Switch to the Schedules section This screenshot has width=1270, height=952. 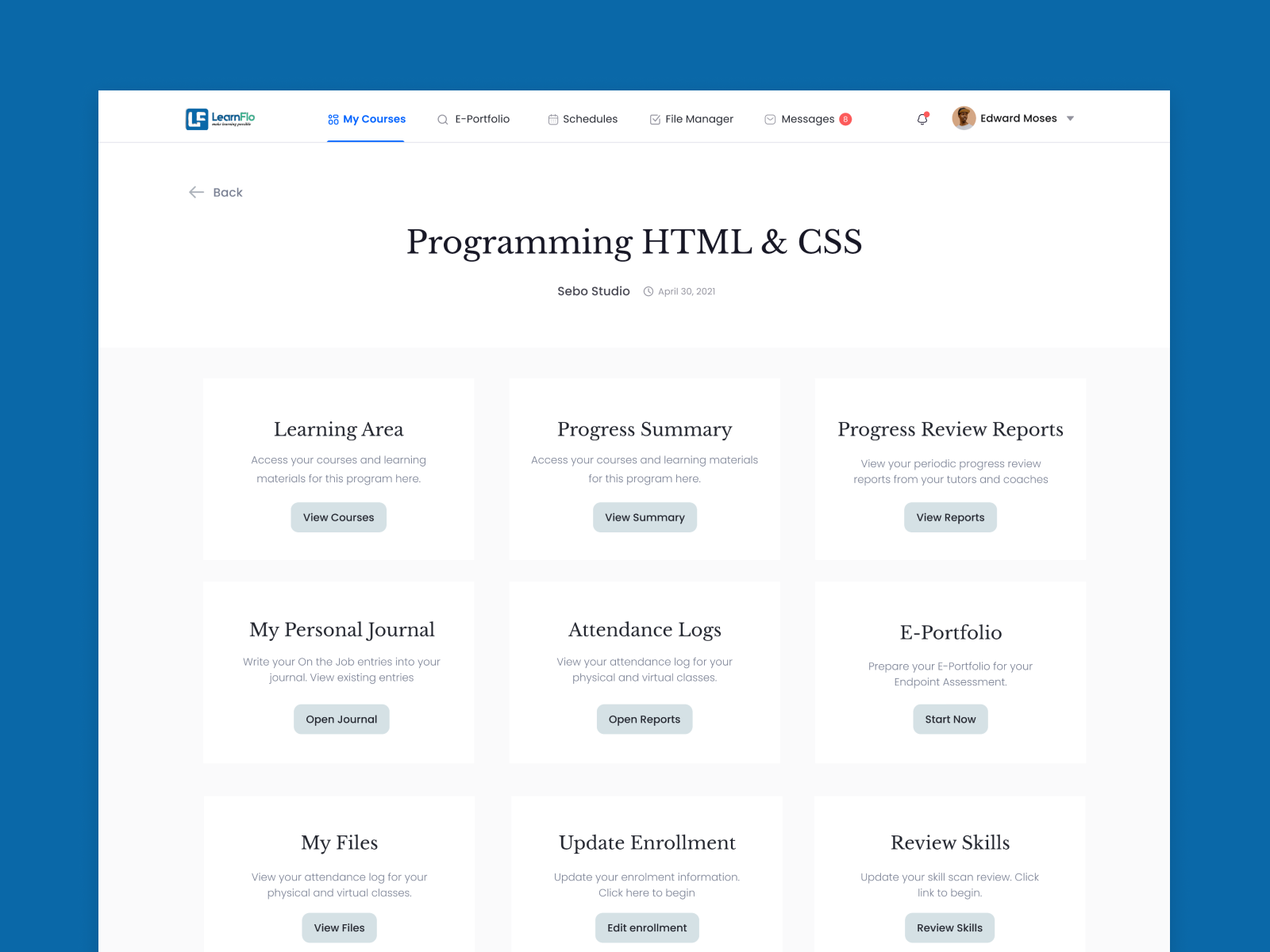point(589,118)
